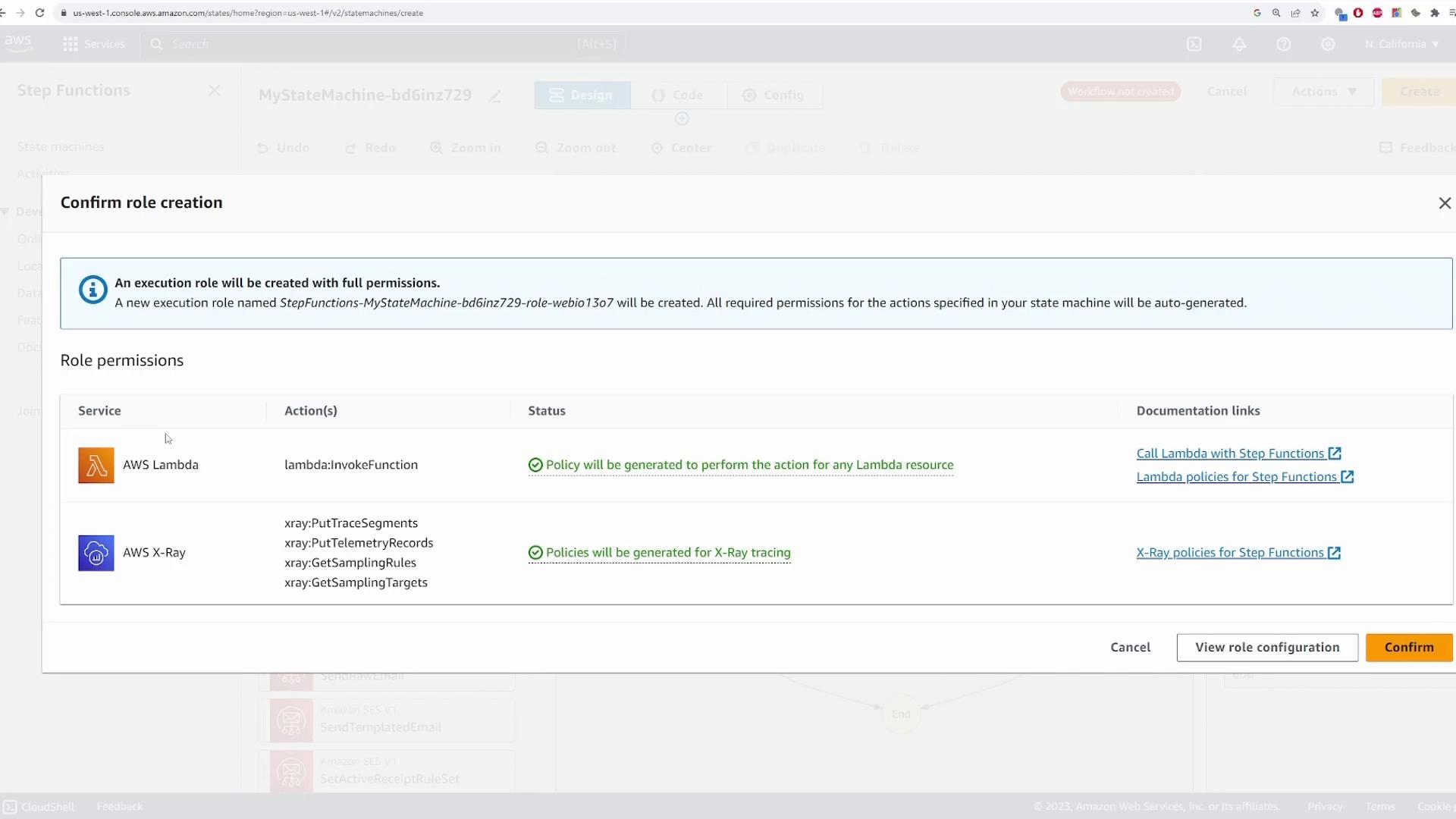1456x819 pixels.
Task: Confirm the role creation
Action: 1409,647
